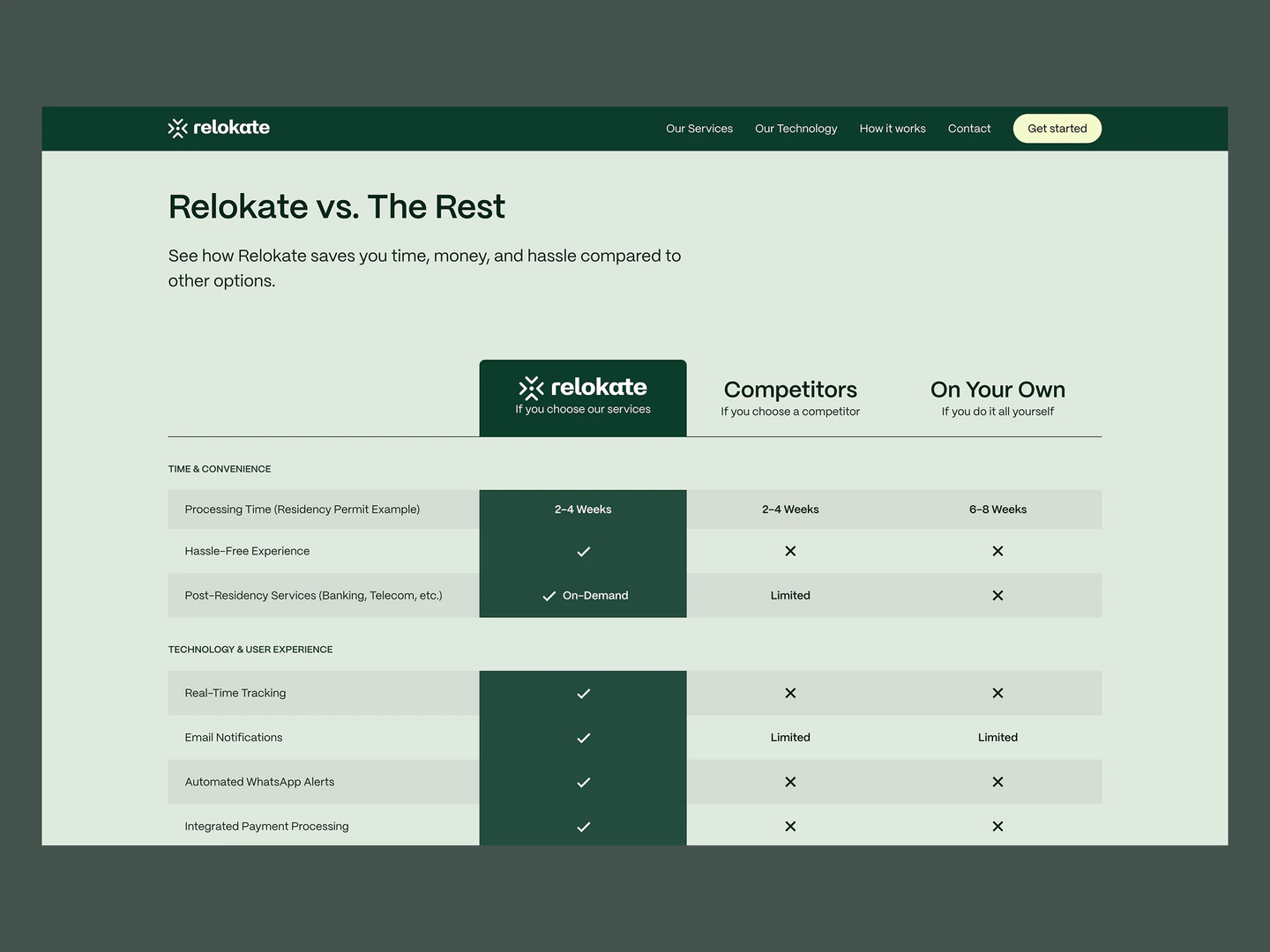The height and width of the screenshot is (952, 1270).
Task: Click the Hassle-Free Experience row label
Action: point(247,551)
